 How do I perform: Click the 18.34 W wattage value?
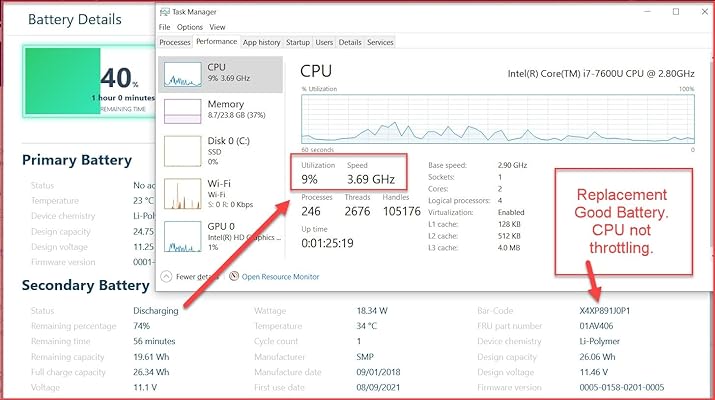coord(372,311)
